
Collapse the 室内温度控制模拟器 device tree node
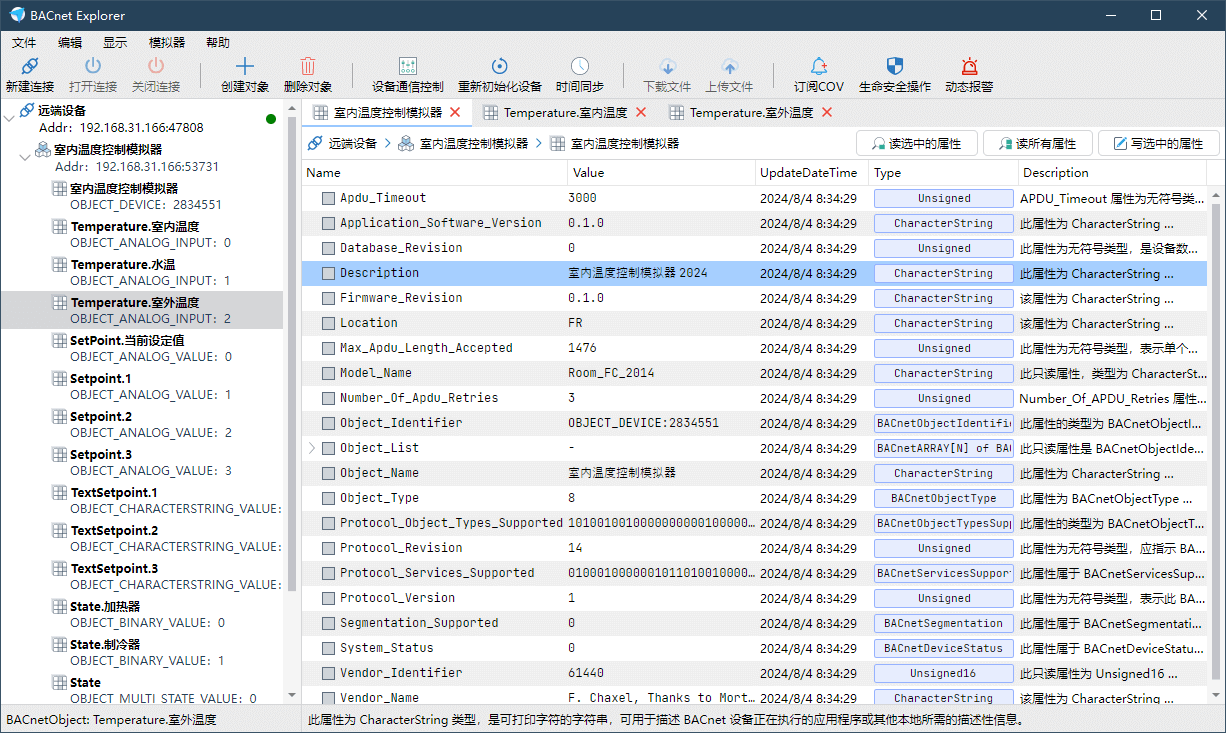26,157
